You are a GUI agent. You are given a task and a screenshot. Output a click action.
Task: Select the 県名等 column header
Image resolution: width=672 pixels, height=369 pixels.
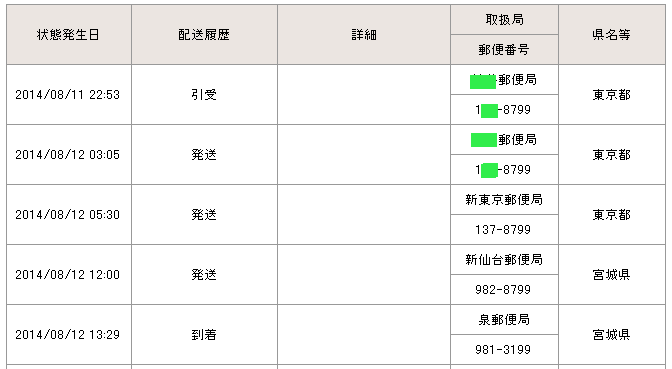point(612,35)
